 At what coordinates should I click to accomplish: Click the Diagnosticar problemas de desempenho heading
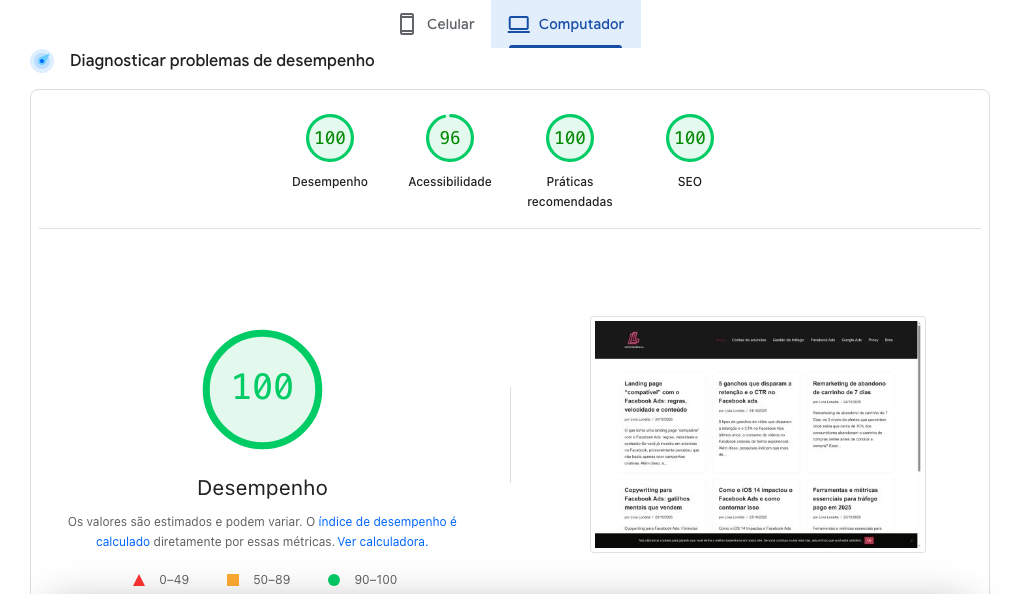[x=221, y=60]
